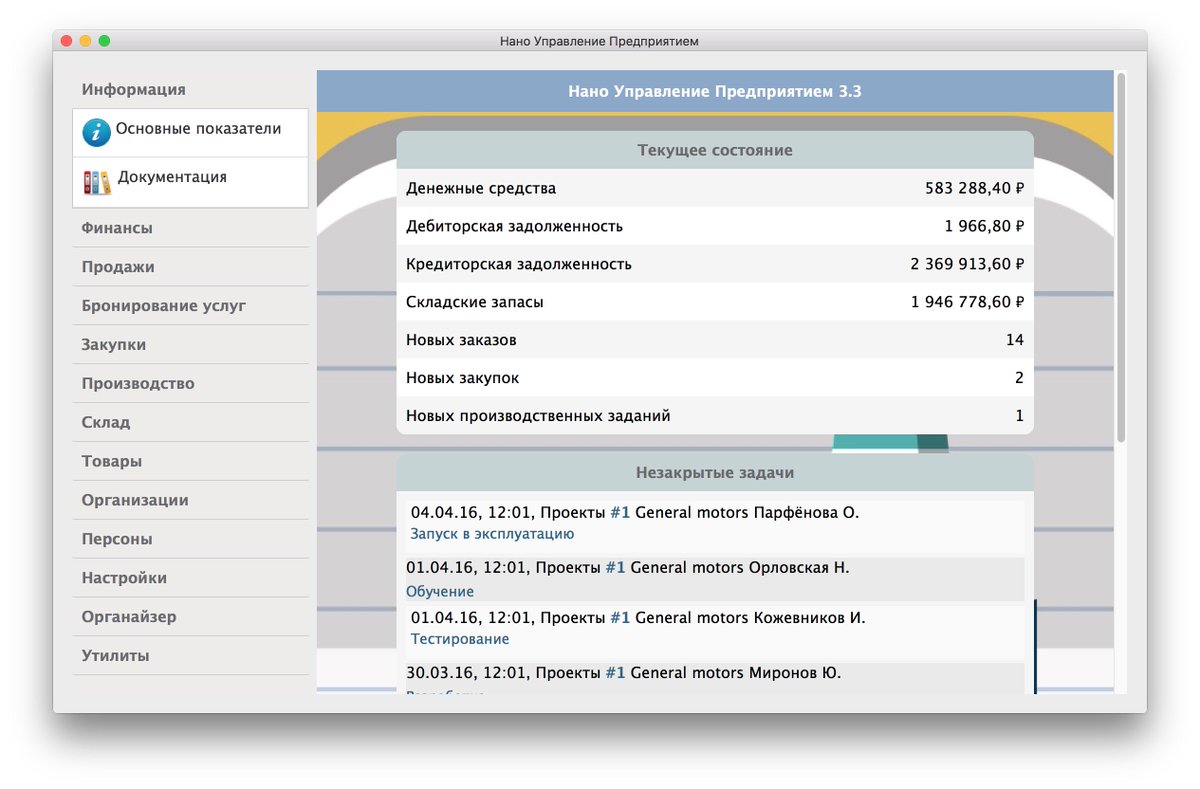Click the value 2 369 913,60 ₽
This screenshot has width=1200, height=789.
pyautogui.click(x=967, y=264)
